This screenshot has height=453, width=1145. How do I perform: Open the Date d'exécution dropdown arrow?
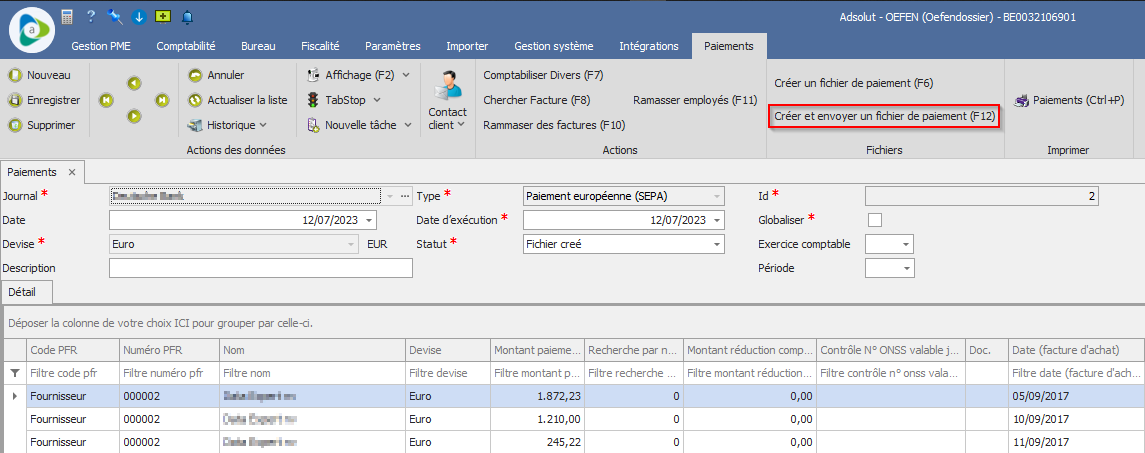pos(716,220)
